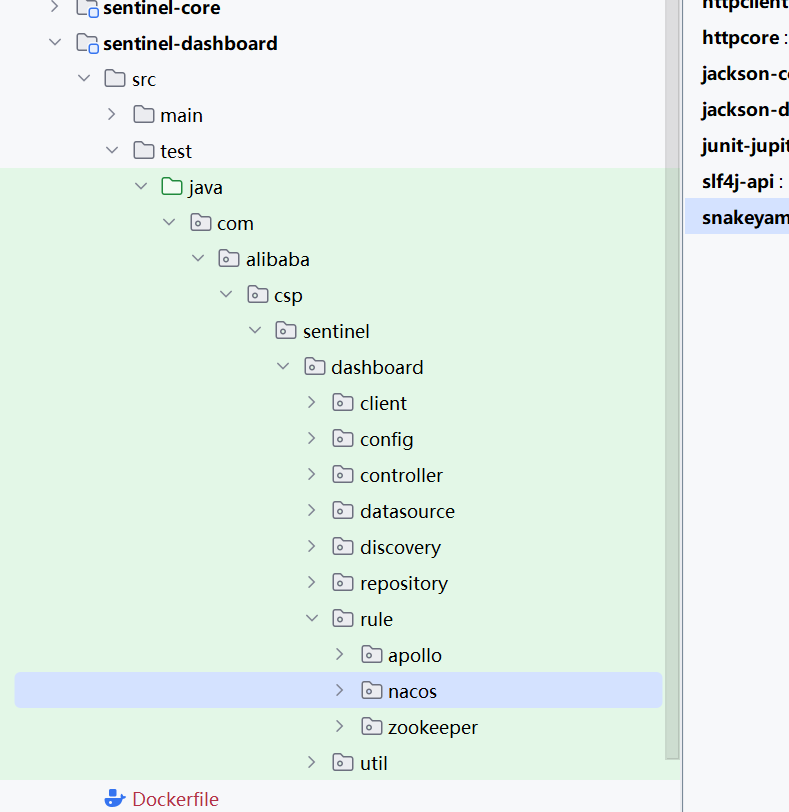This screenshot has width=789, height=812.
Task: Expand the zookeeper package chevron
Action: (x=340, y=727)
